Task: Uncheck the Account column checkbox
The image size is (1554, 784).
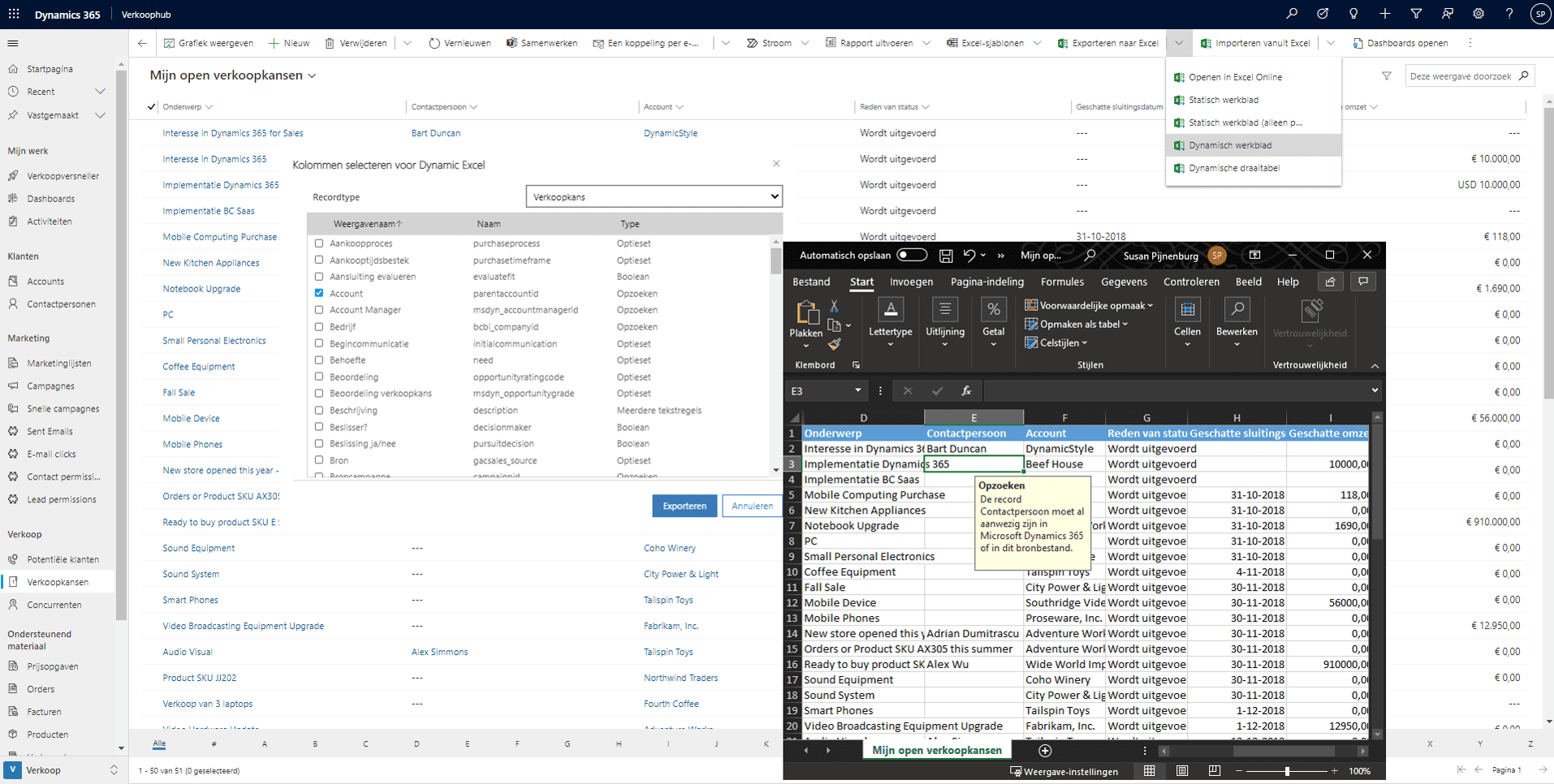Action: coord(319,293)
